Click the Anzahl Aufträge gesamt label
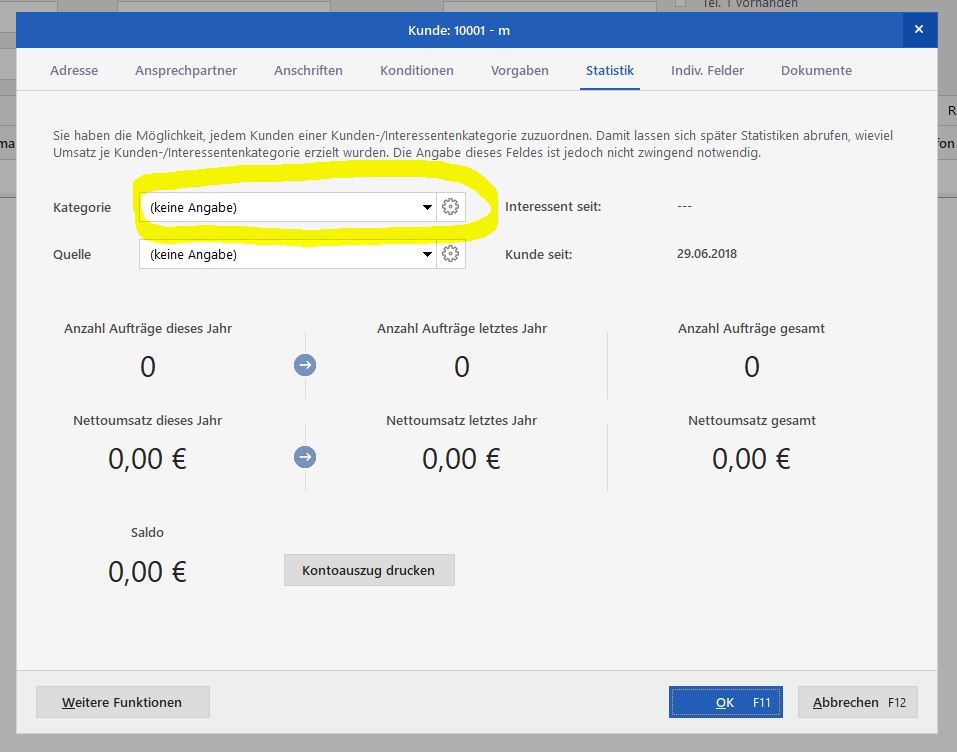This screenshot has width=957, height=752. point(751,328)
